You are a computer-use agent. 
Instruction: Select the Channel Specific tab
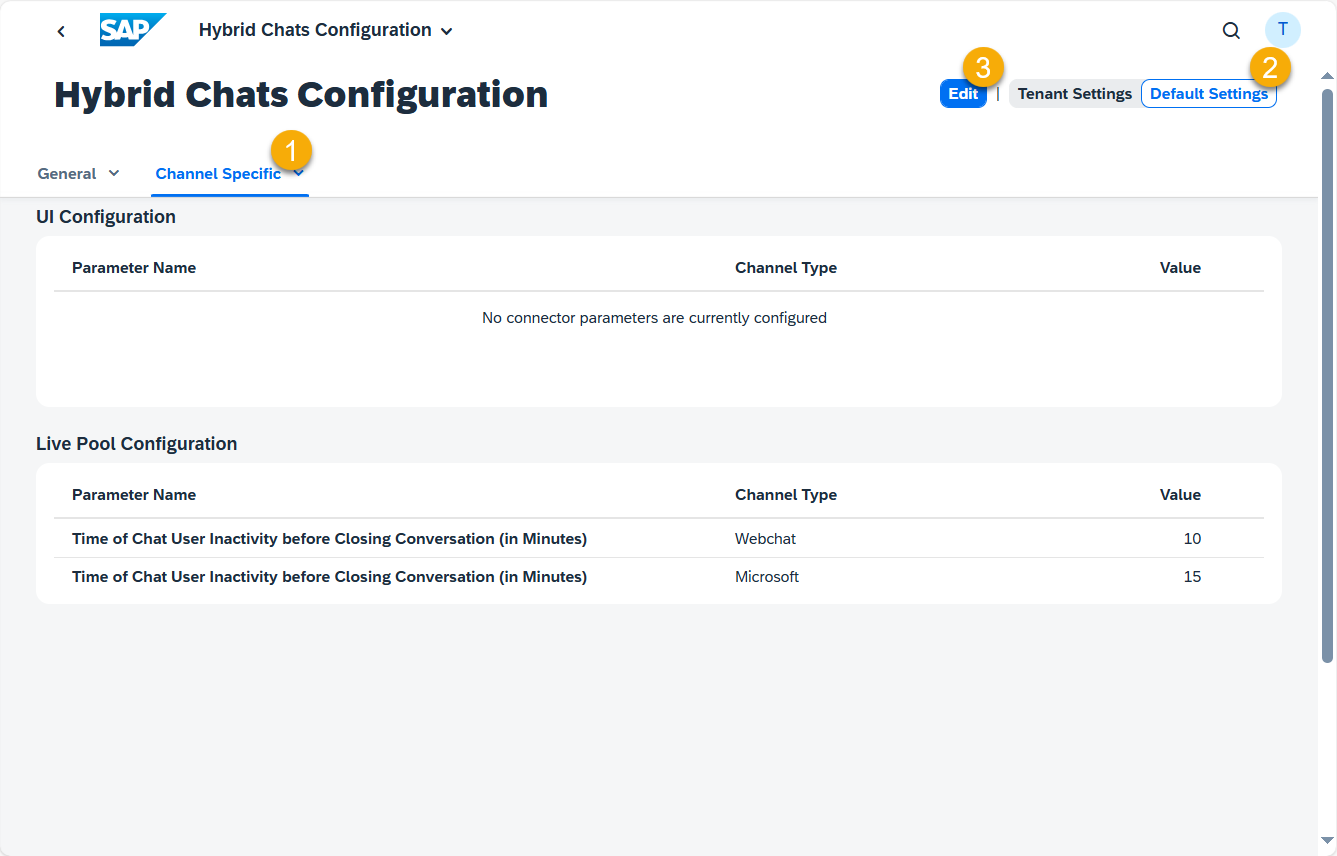pyautogui.click(x=218, y=173)
